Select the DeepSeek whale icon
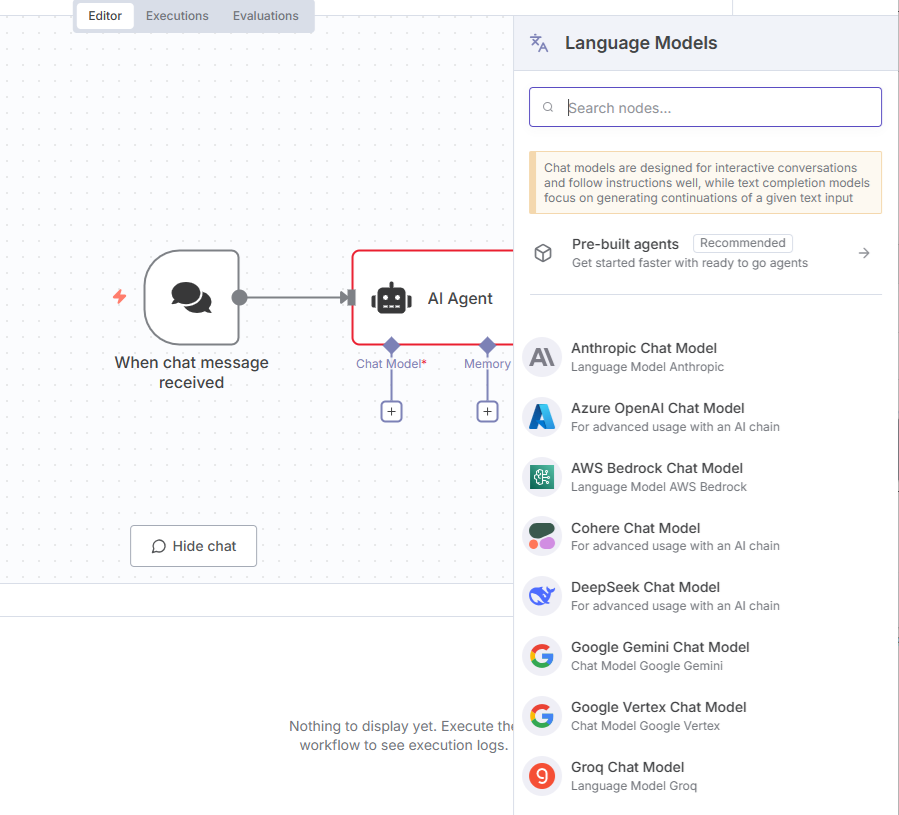Viewport: 899px width, 815px height. (x=542, y=596)
